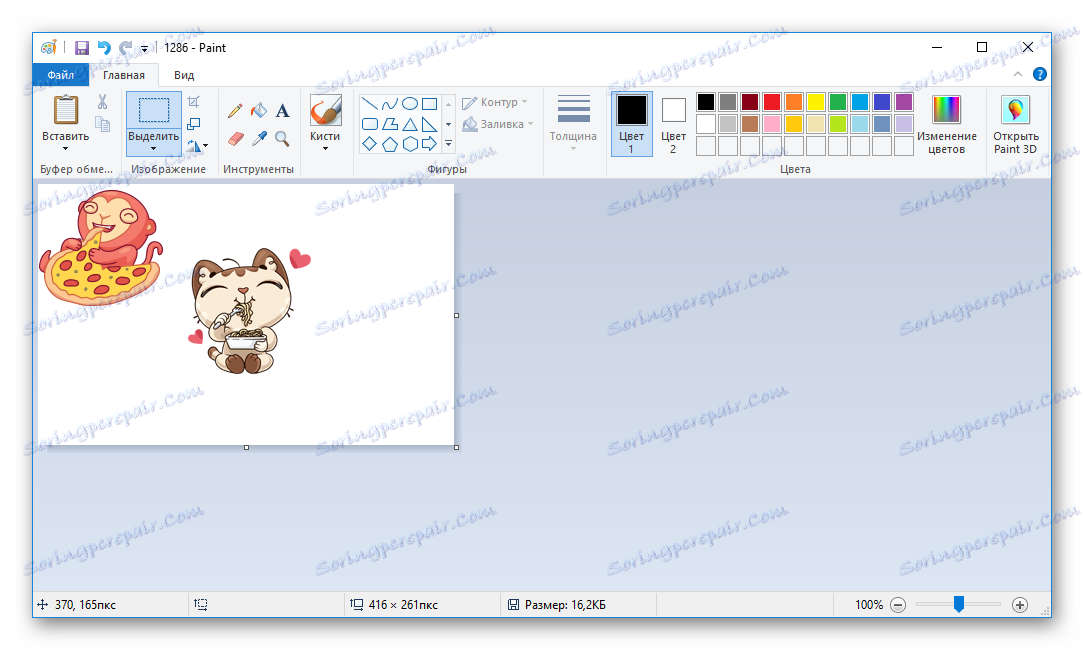Screen dimensions: 1084x650
Task: Save the file with the floppy disk icon
Action: click(82, 48)
